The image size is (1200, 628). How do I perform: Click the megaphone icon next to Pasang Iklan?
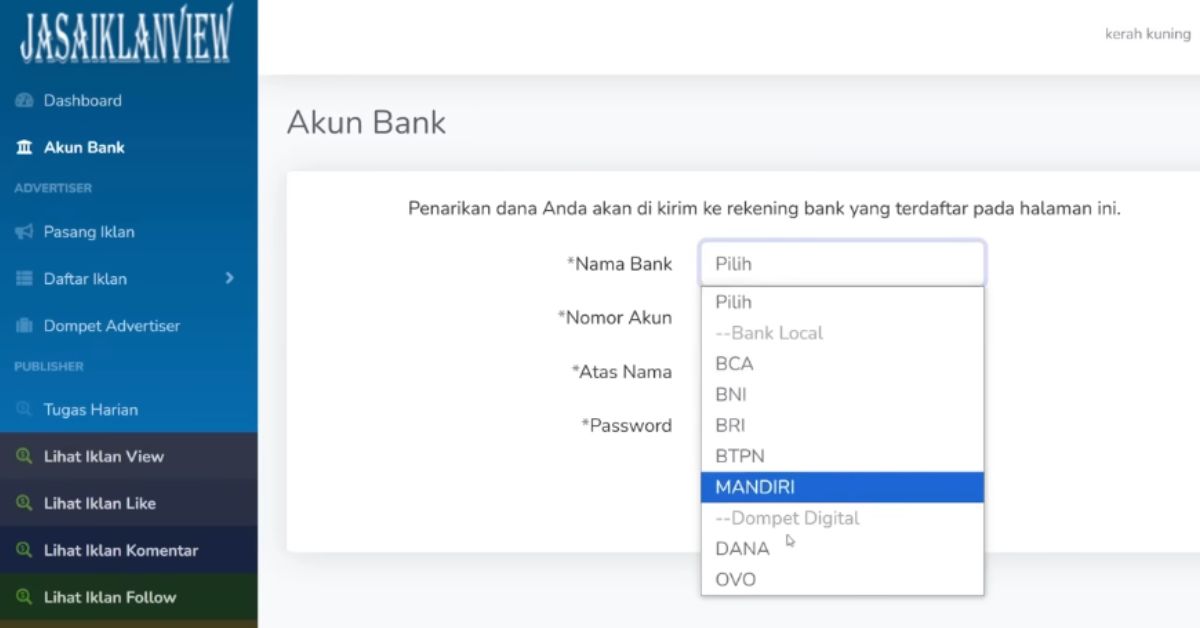click(24, 232)
